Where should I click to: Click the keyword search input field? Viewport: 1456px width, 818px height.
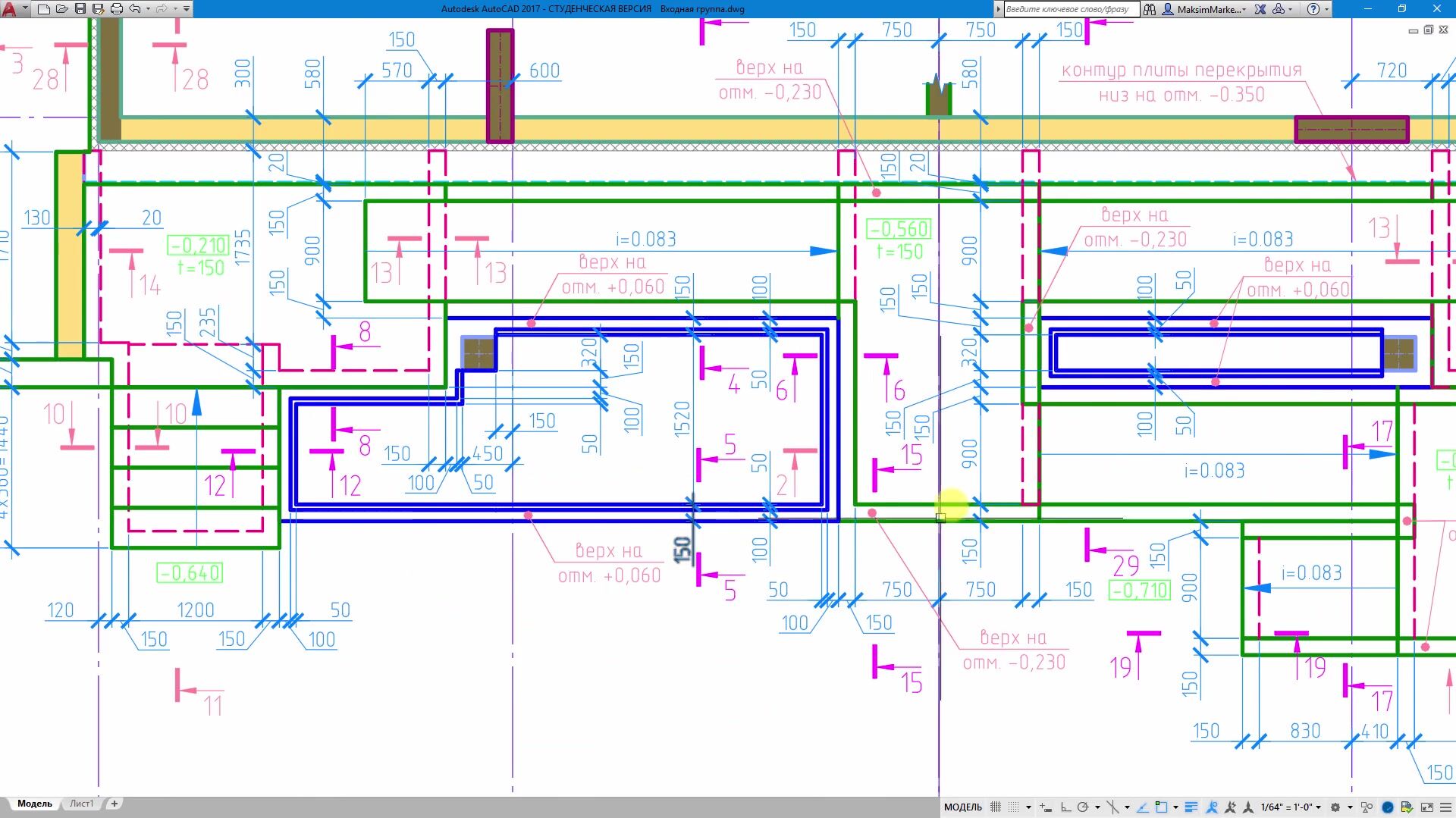pos(1071,9)
